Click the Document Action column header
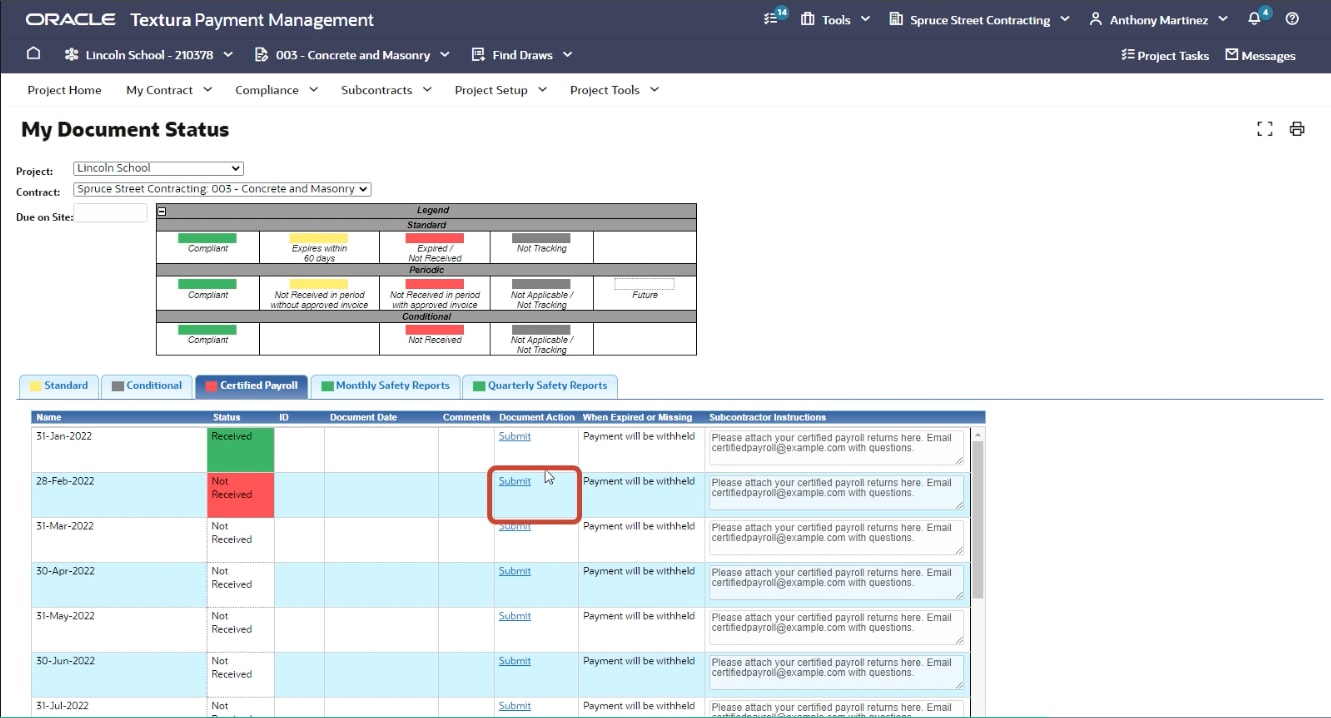1331x718 pixels. [x=537, y=417]
